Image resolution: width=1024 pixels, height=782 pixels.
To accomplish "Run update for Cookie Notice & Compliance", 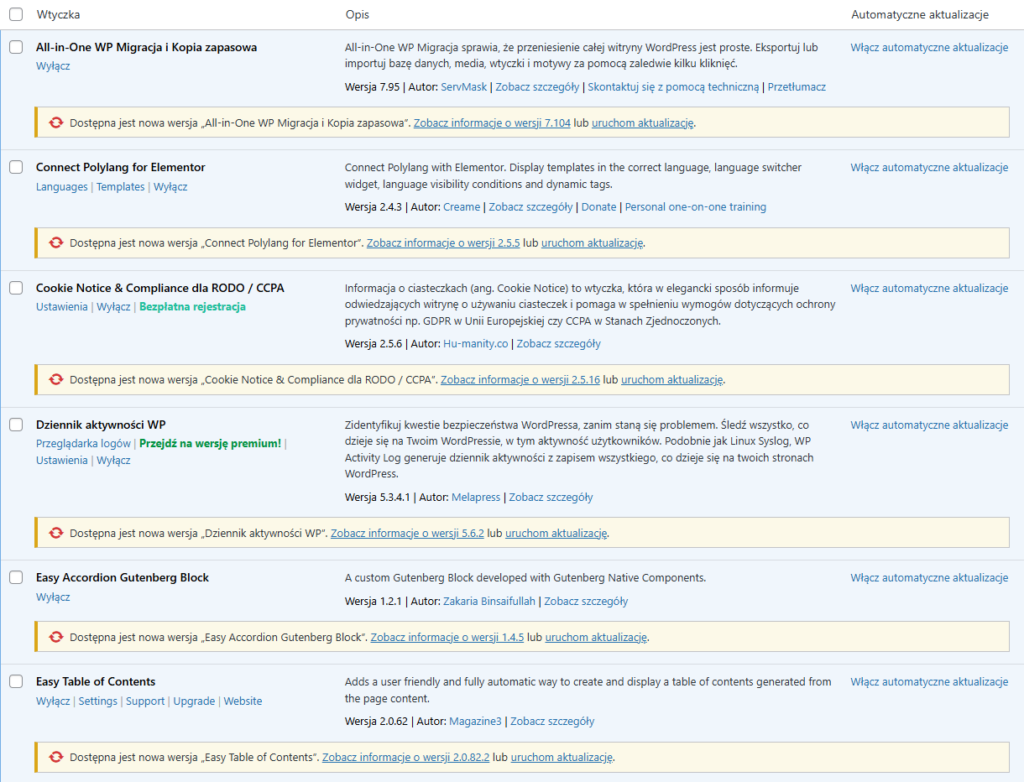I will click(x=671, y=380).
